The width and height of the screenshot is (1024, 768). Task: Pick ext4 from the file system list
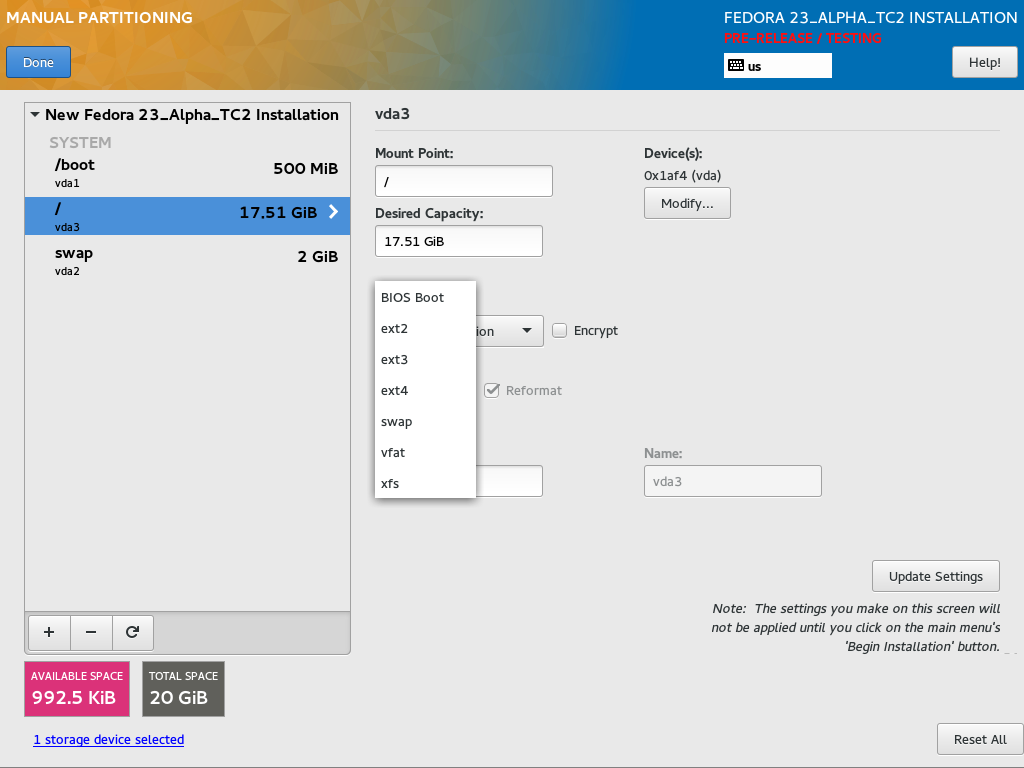(x=425, y=391)
